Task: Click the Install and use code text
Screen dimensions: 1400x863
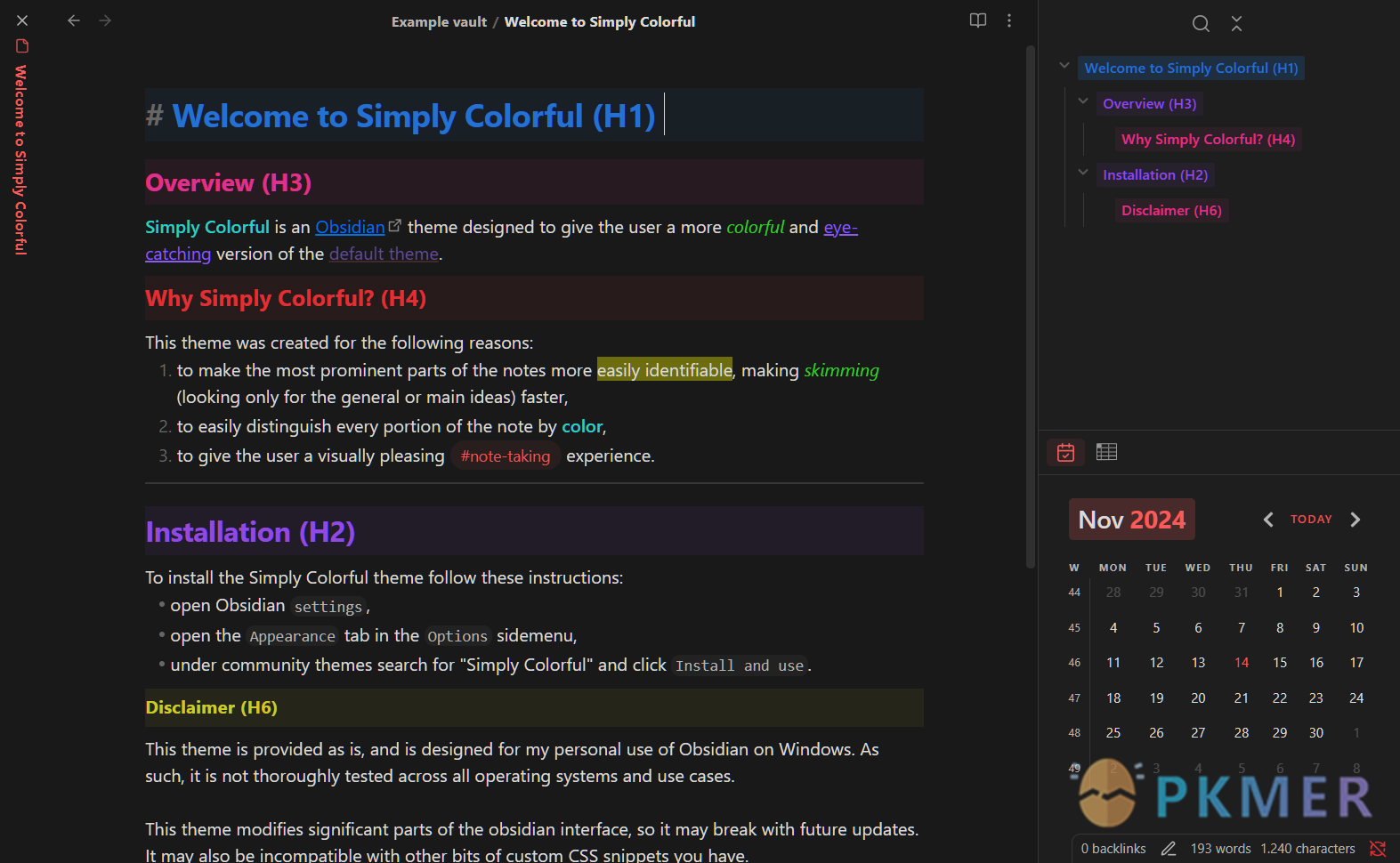Action: (x=739, y=665)
